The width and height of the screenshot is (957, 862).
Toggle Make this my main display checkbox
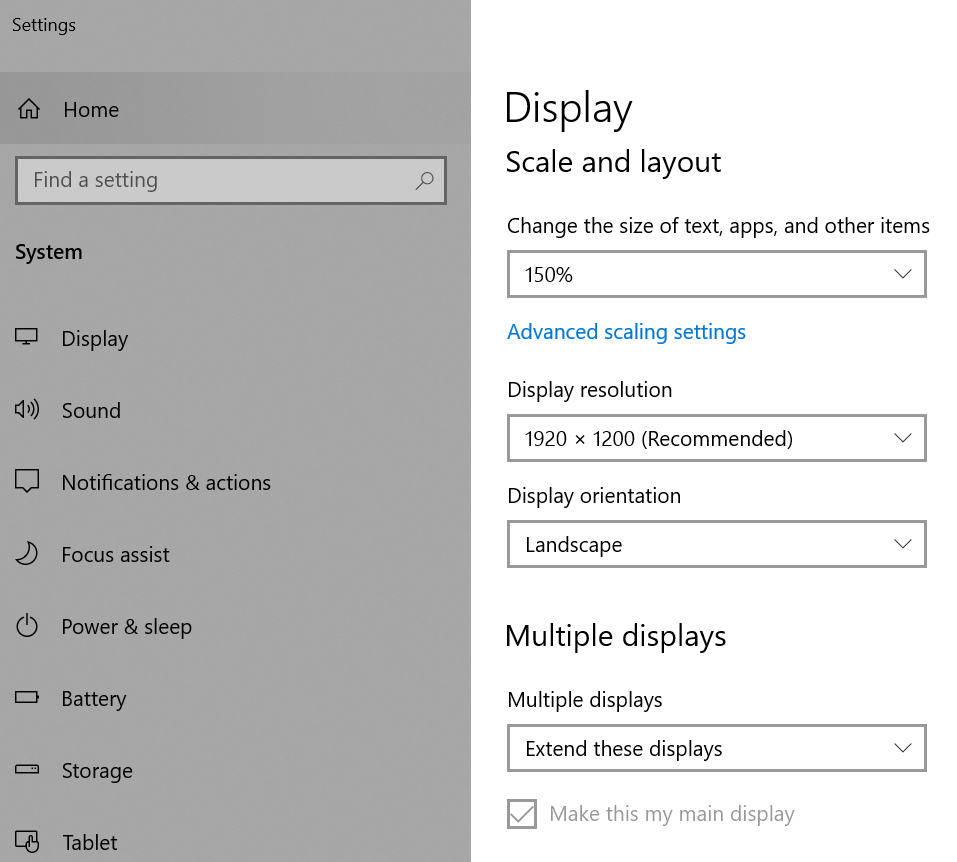[x=522, y=814]
